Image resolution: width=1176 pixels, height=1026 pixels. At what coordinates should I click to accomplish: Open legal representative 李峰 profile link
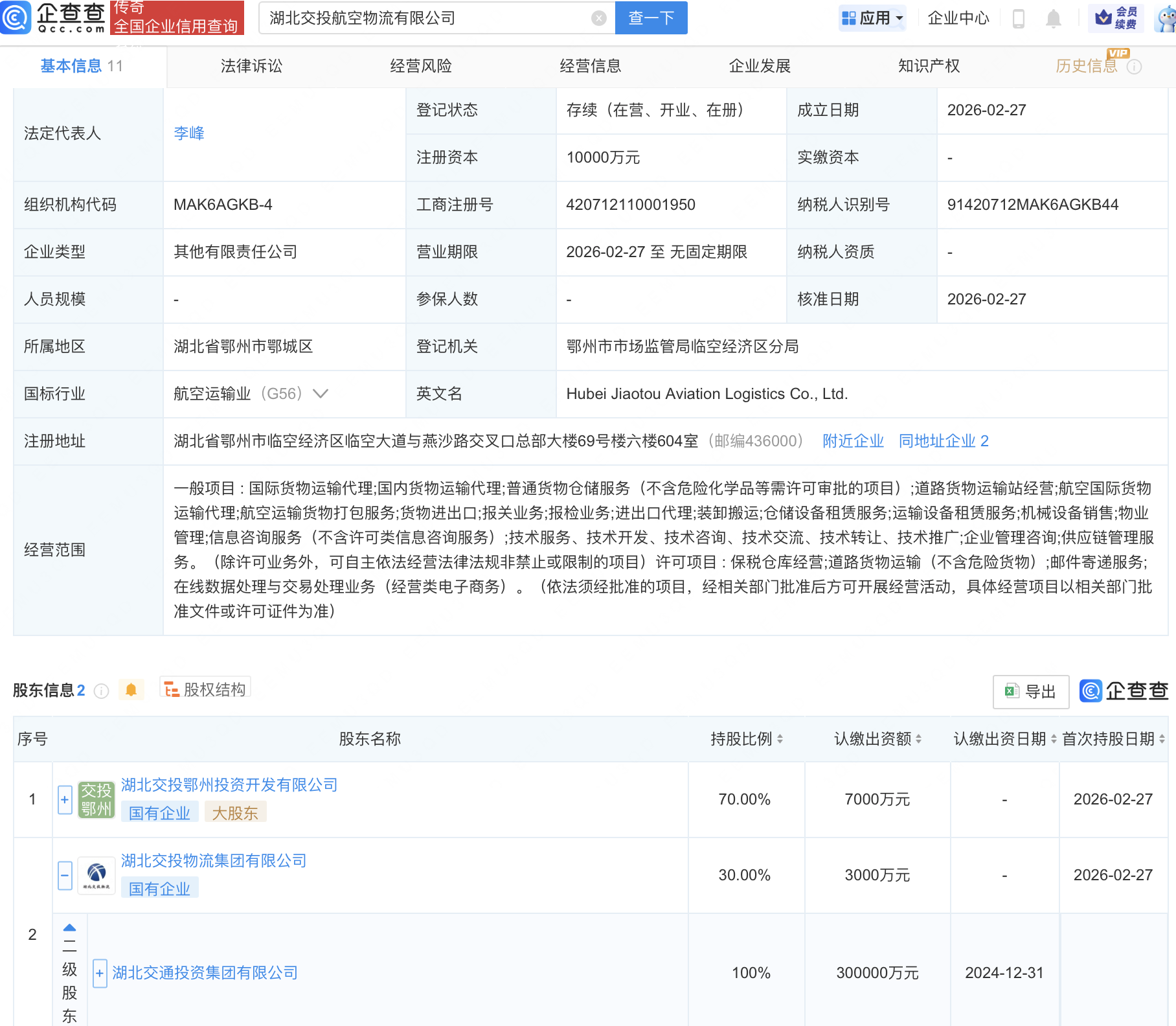click(x=188, y=133)
